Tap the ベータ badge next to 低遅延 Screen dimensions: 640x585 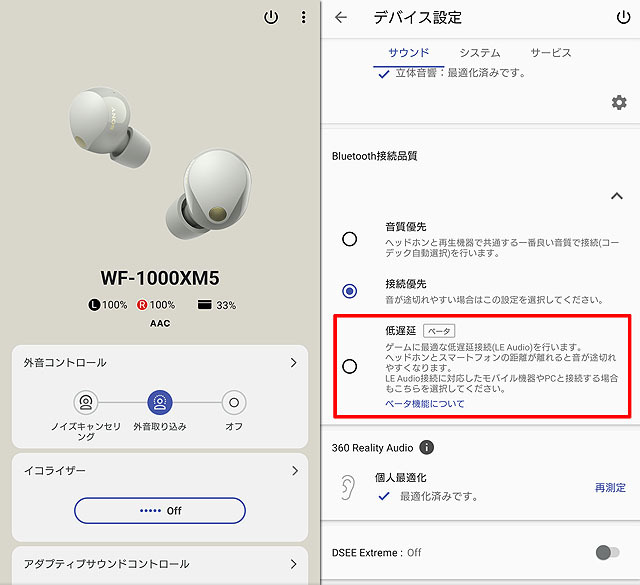439,331
